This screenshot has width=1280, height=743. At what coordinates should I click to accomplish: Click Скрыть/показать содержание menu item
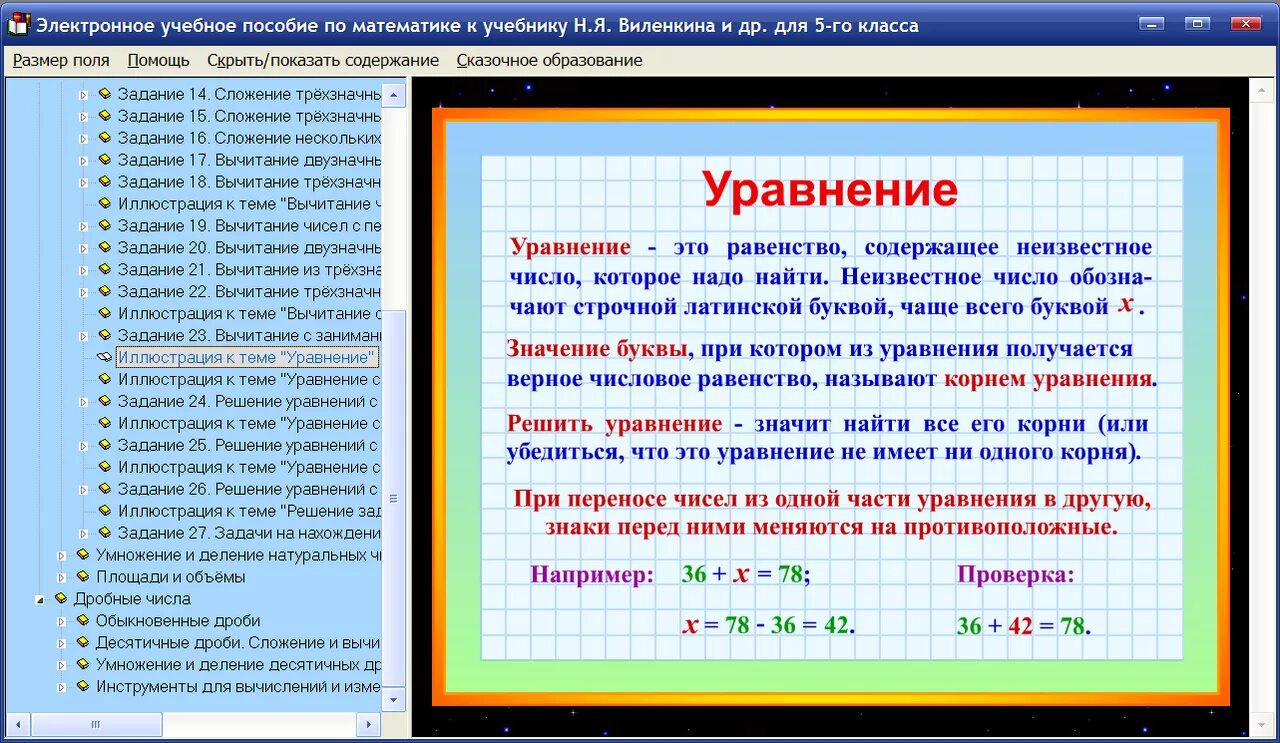tap(323, 60)
